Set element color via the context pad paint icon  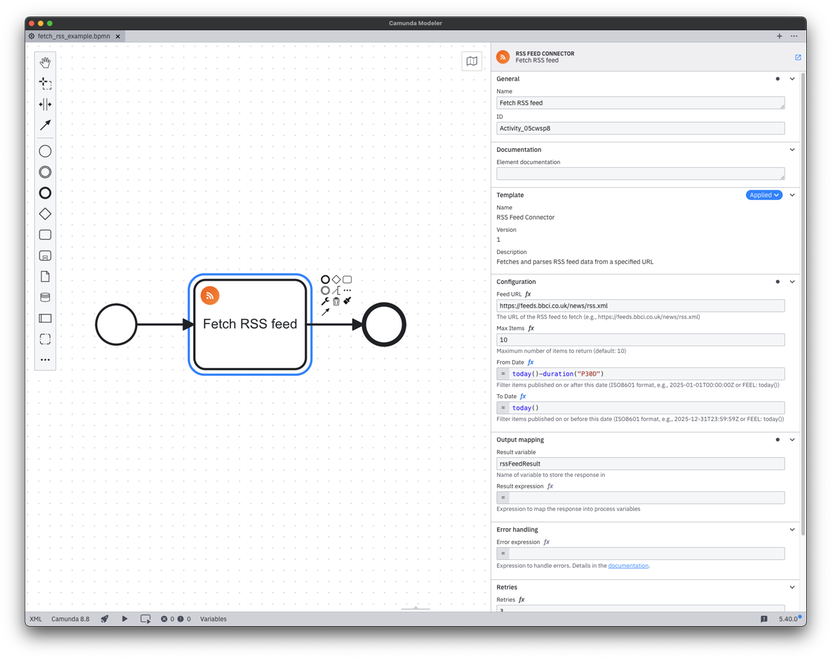tap(347, 301)
